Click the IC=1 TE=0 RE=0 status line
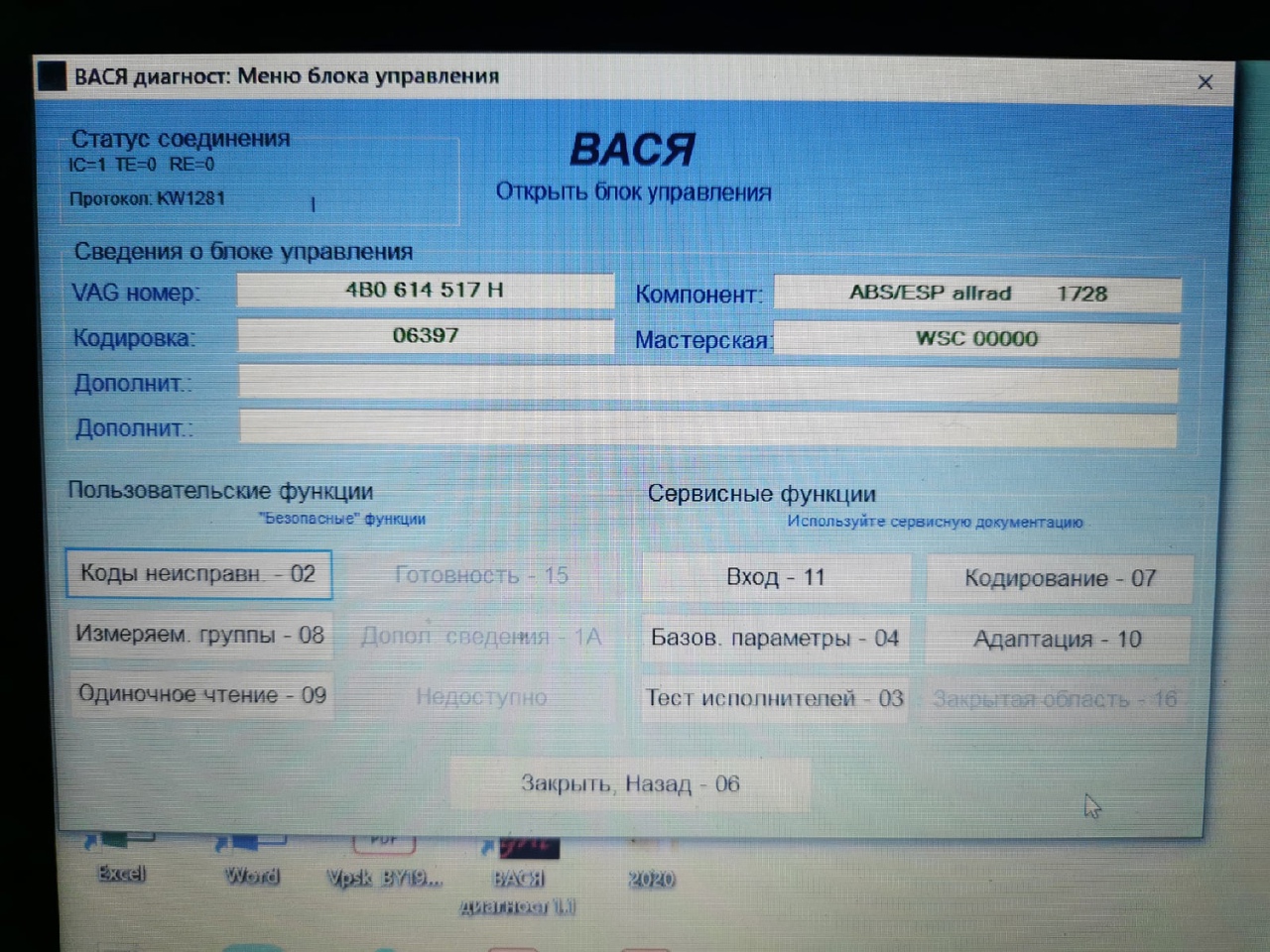 coord(141,165)
